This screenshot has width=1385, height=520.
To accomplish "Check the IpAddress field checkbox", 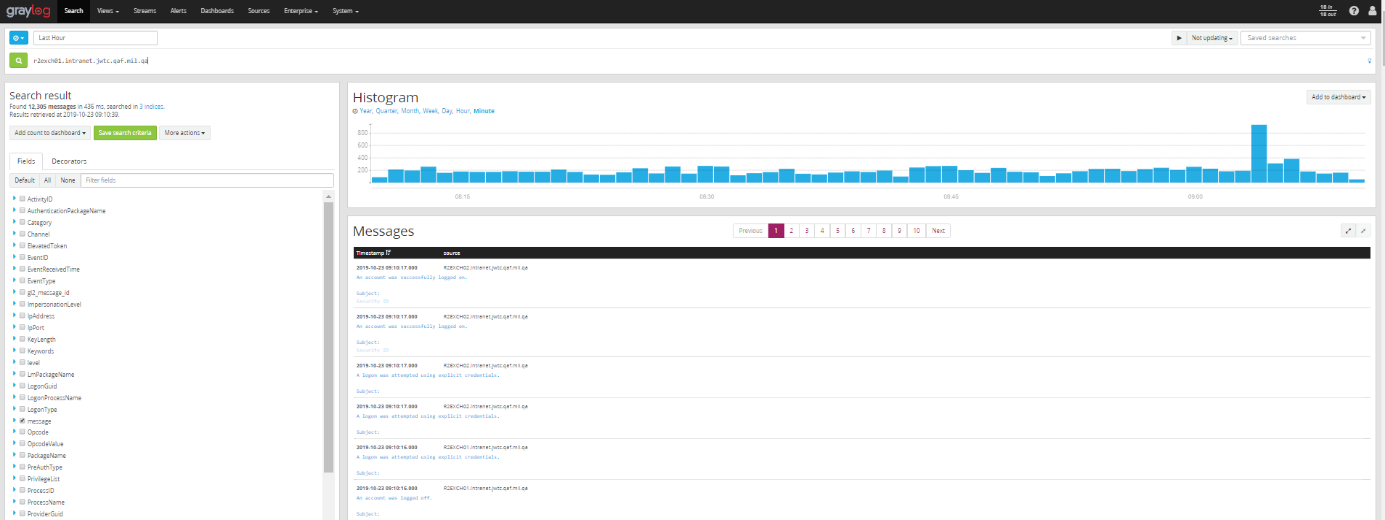I will [x=22, y=316].
